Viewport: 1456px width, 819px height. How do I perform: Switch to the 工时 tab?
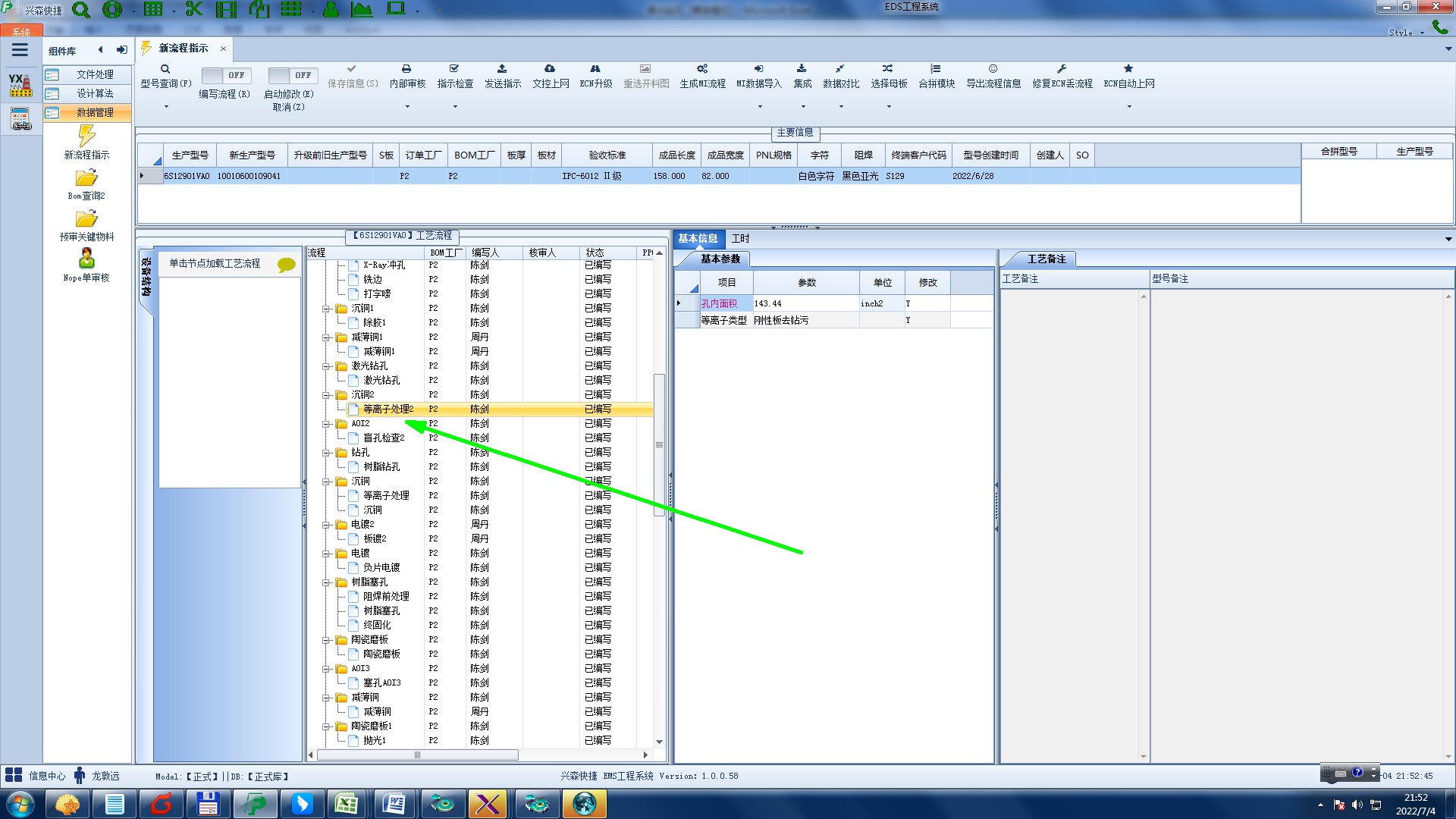pyautogui.click(x=740, y=239)
